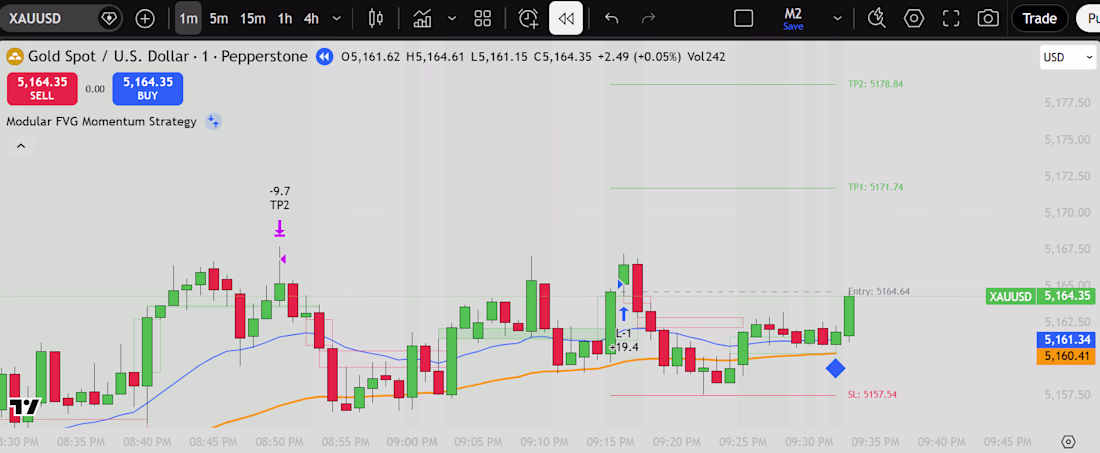The image size is (1100, 453).
Task: Create an alert with the clock-plus icon
Action: click(528, 19)
